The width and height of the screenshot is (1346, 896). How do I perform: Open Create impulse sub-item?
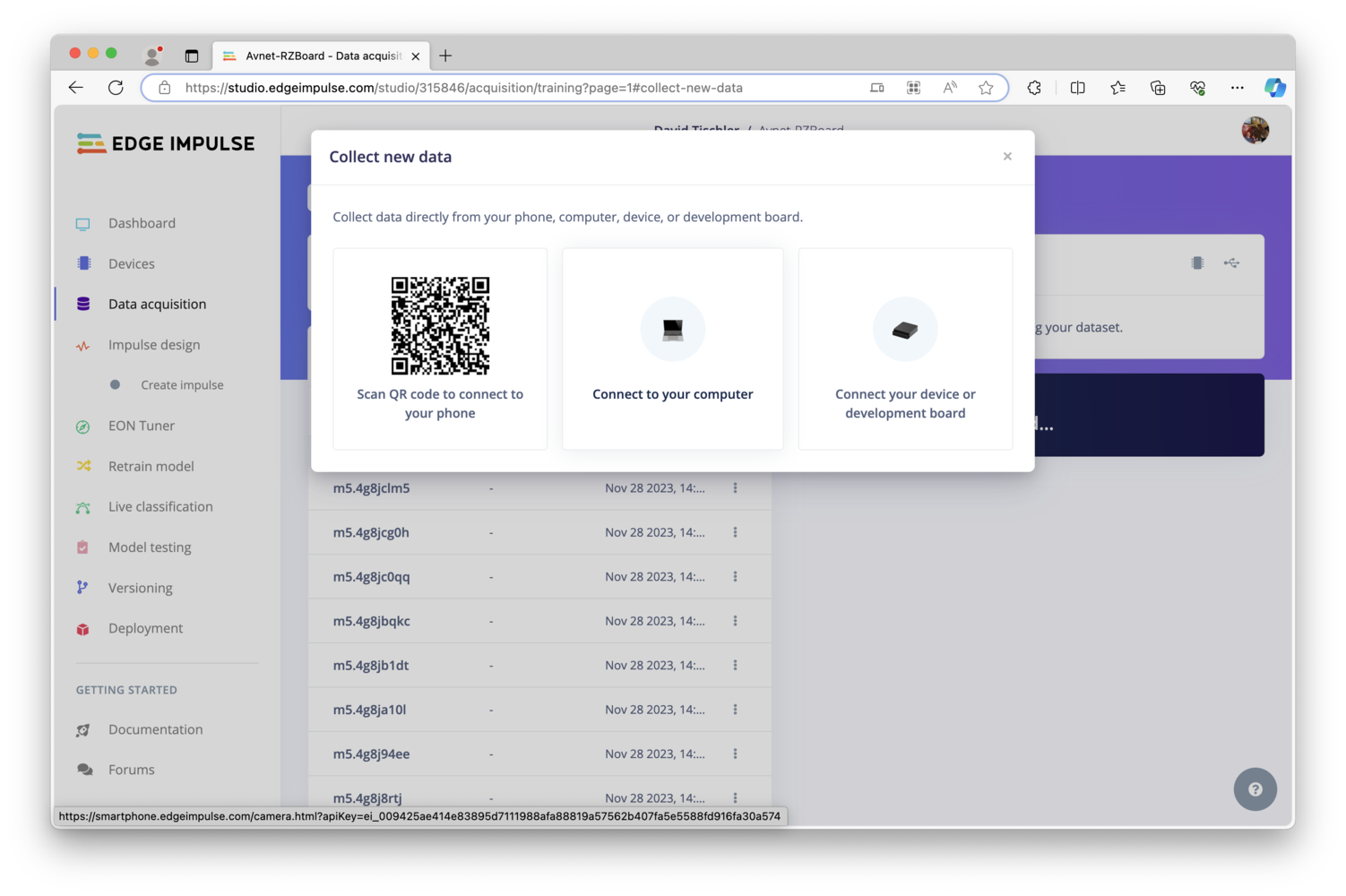click(x=182, y=385)
